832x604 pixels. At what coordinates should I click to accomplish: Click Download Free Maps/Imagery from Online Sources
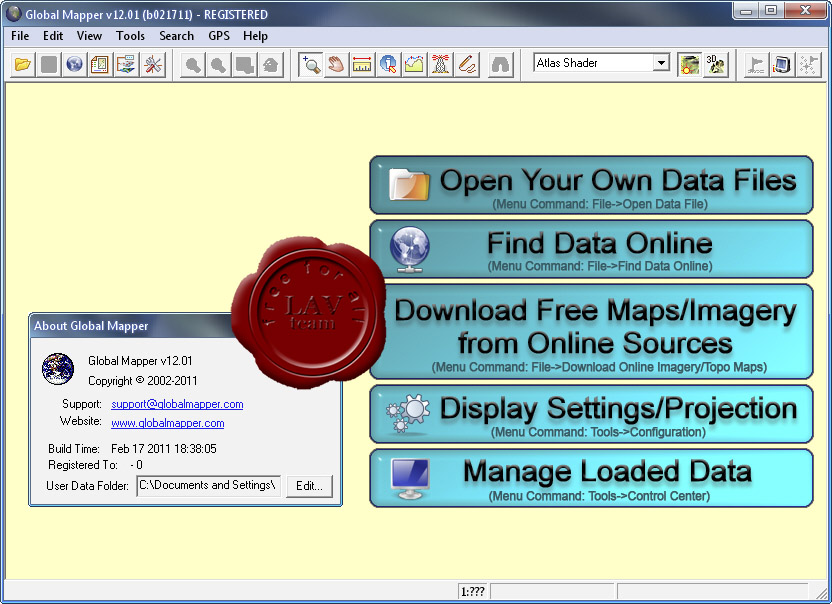point(591,332)
